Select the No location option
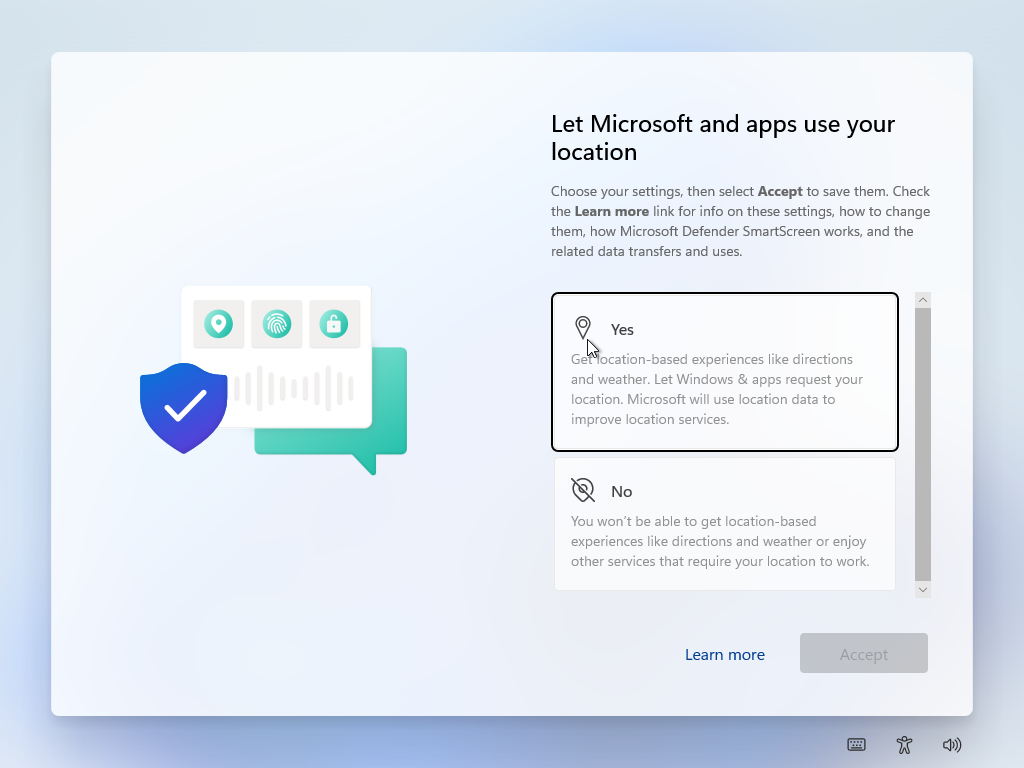1024x768 pixels. (x=724, y=524)
